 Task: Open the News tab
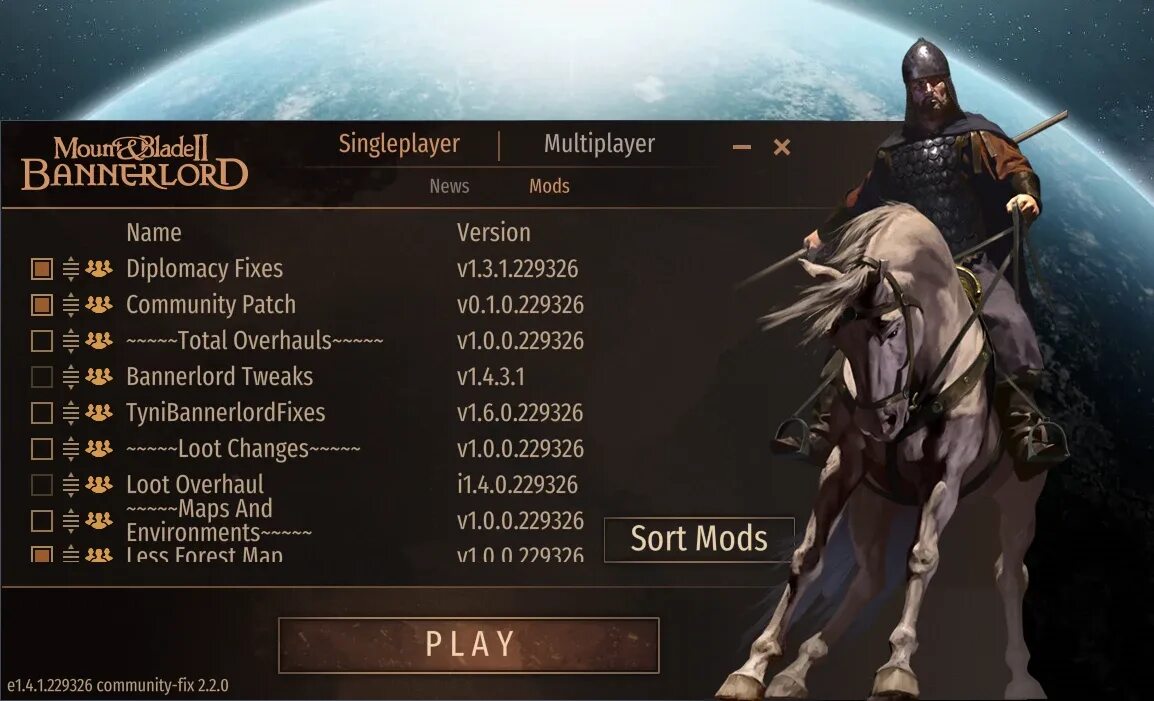coord(449,186)
